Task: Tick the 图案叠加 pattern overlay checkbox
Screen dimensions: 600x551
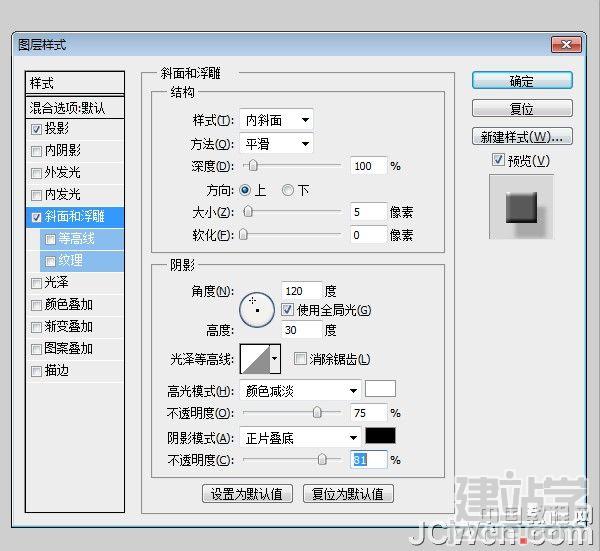Action: 36,349
